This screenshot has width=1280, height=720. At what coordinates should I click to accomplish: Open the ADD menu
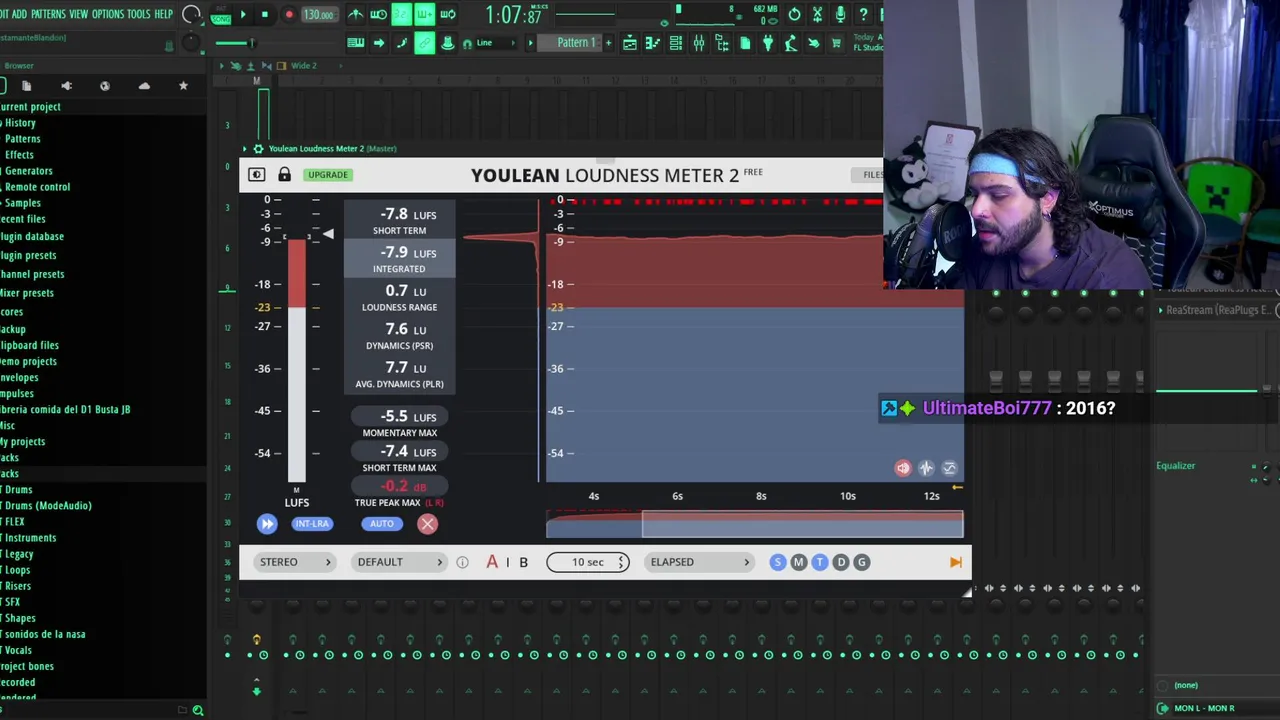point(20,14)
